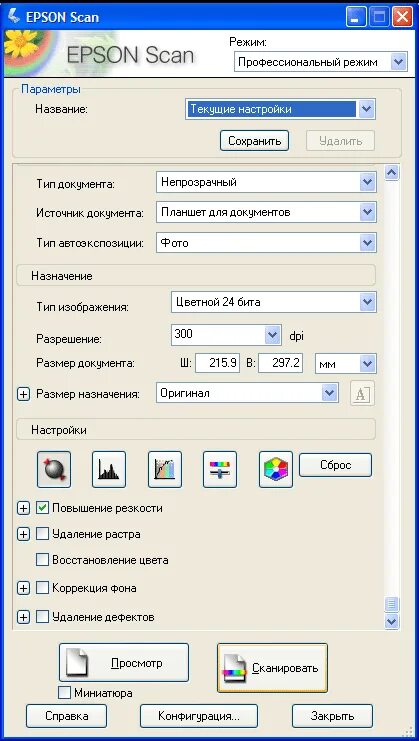
Task: Toggle Восстановление цвета checkbox
Action: 43,560
